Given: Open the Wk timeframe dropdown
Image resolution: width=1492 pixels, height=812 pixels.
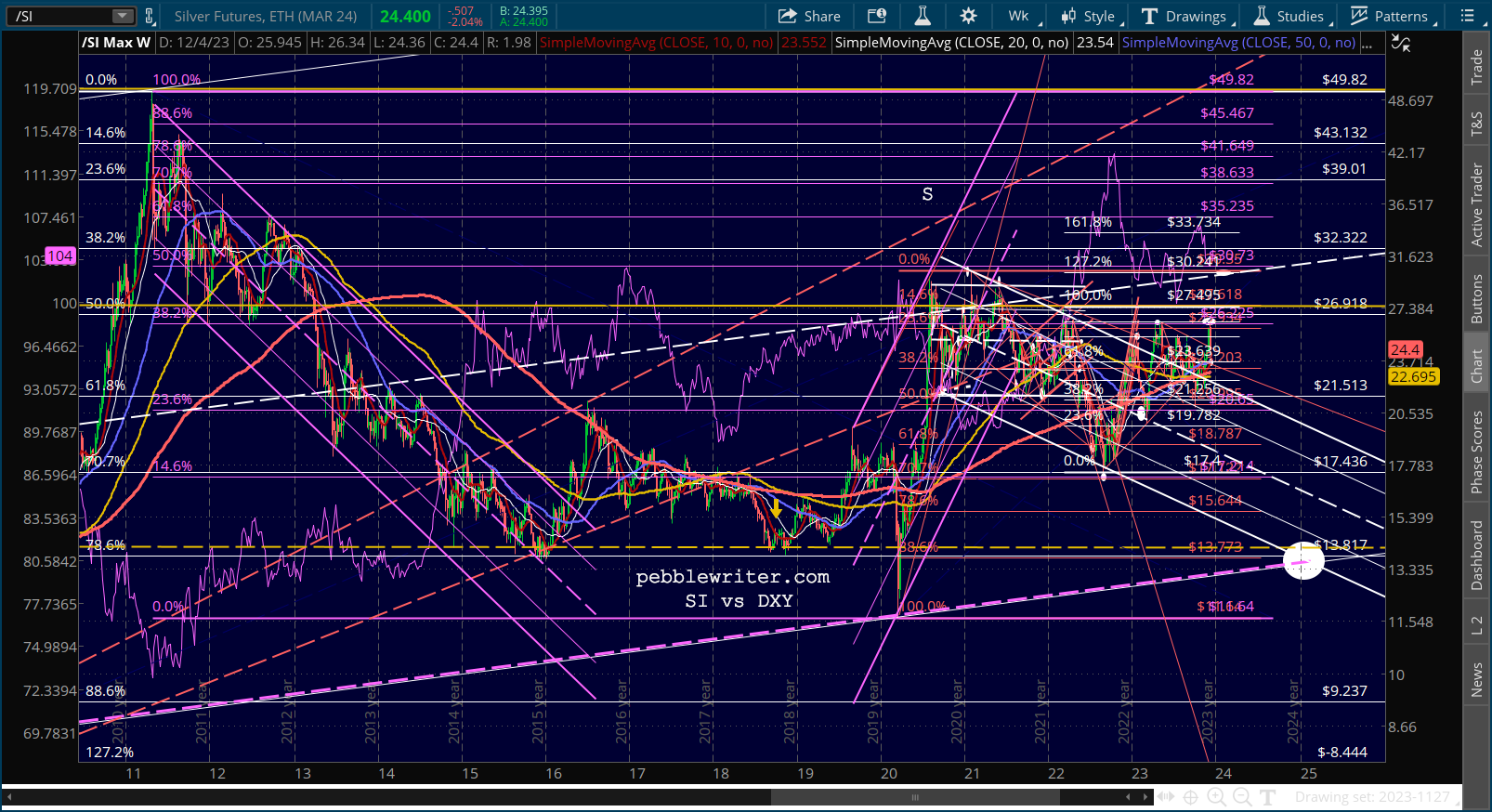Looking at the screenshot, I should click(1022, 16).
